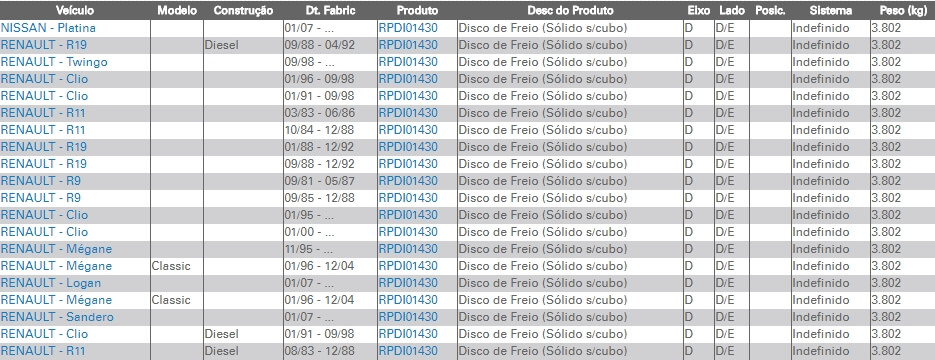Click the Construção column header

pos(243,11)
